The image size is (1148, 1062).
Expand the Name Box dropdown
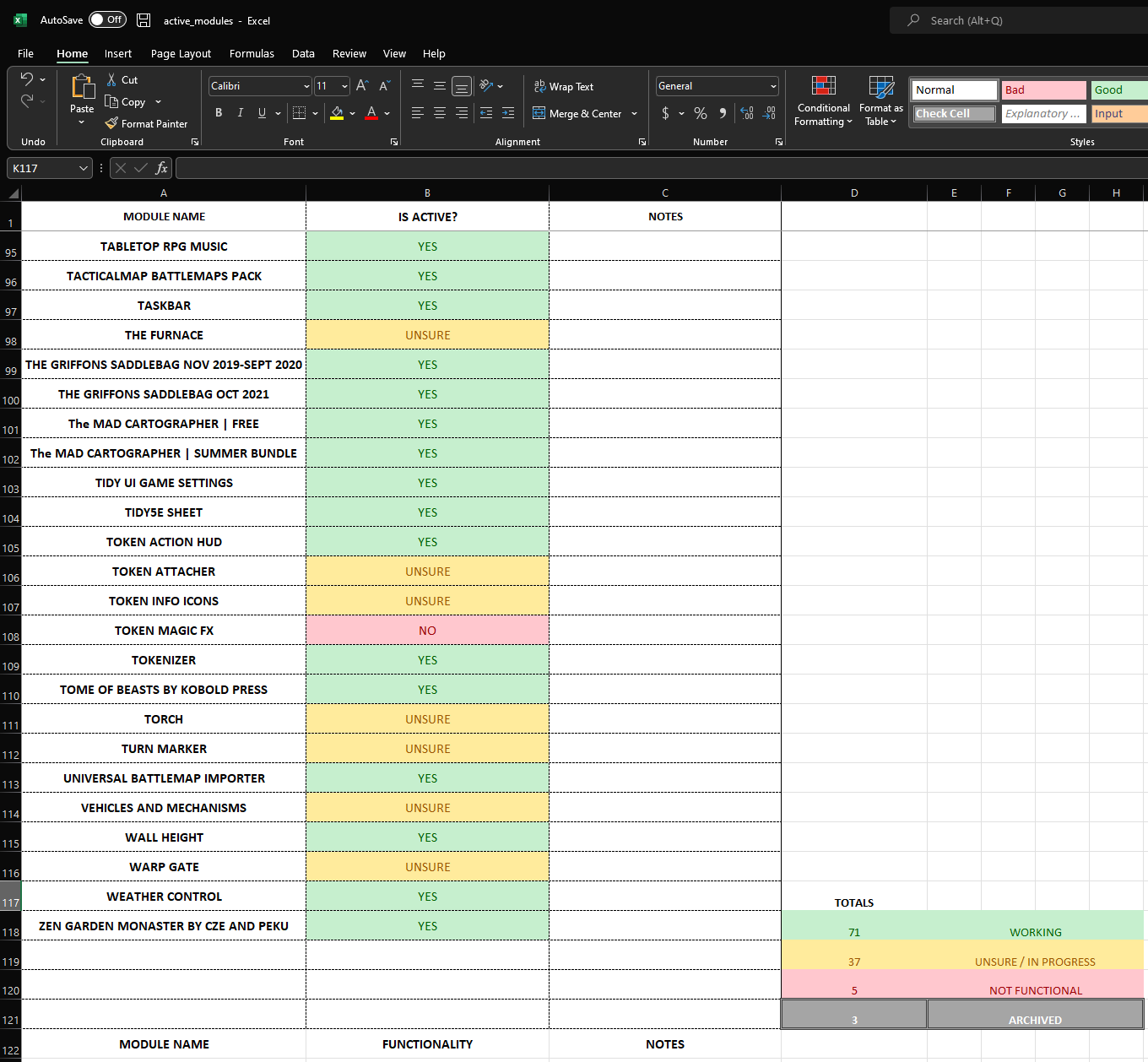tap(83, 168)
